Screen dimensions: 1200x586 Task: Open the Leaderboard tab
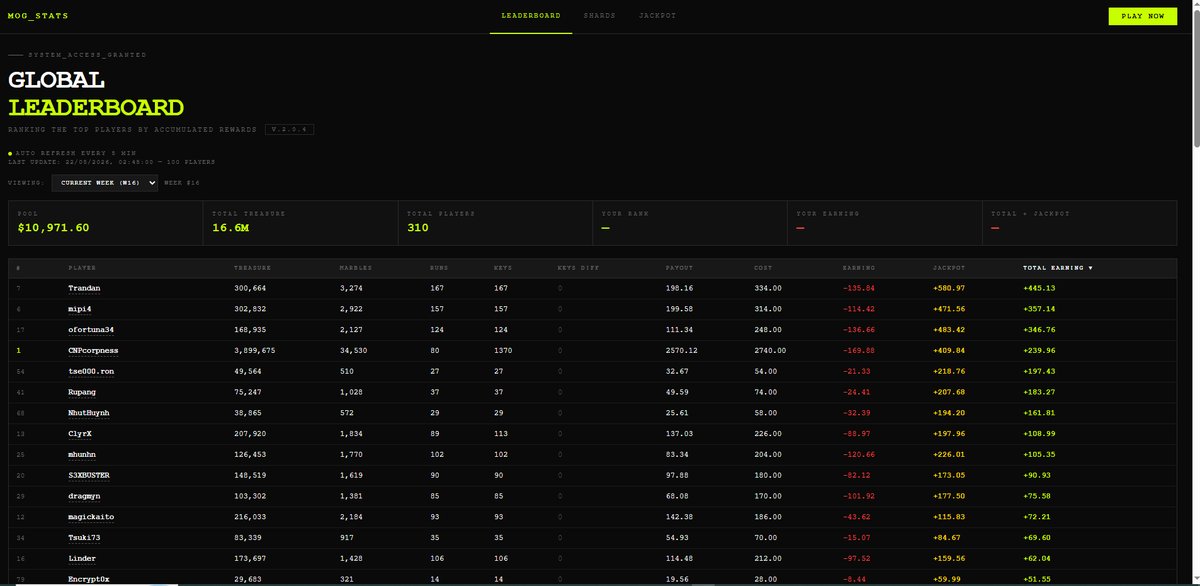click(x=530, y=16)
